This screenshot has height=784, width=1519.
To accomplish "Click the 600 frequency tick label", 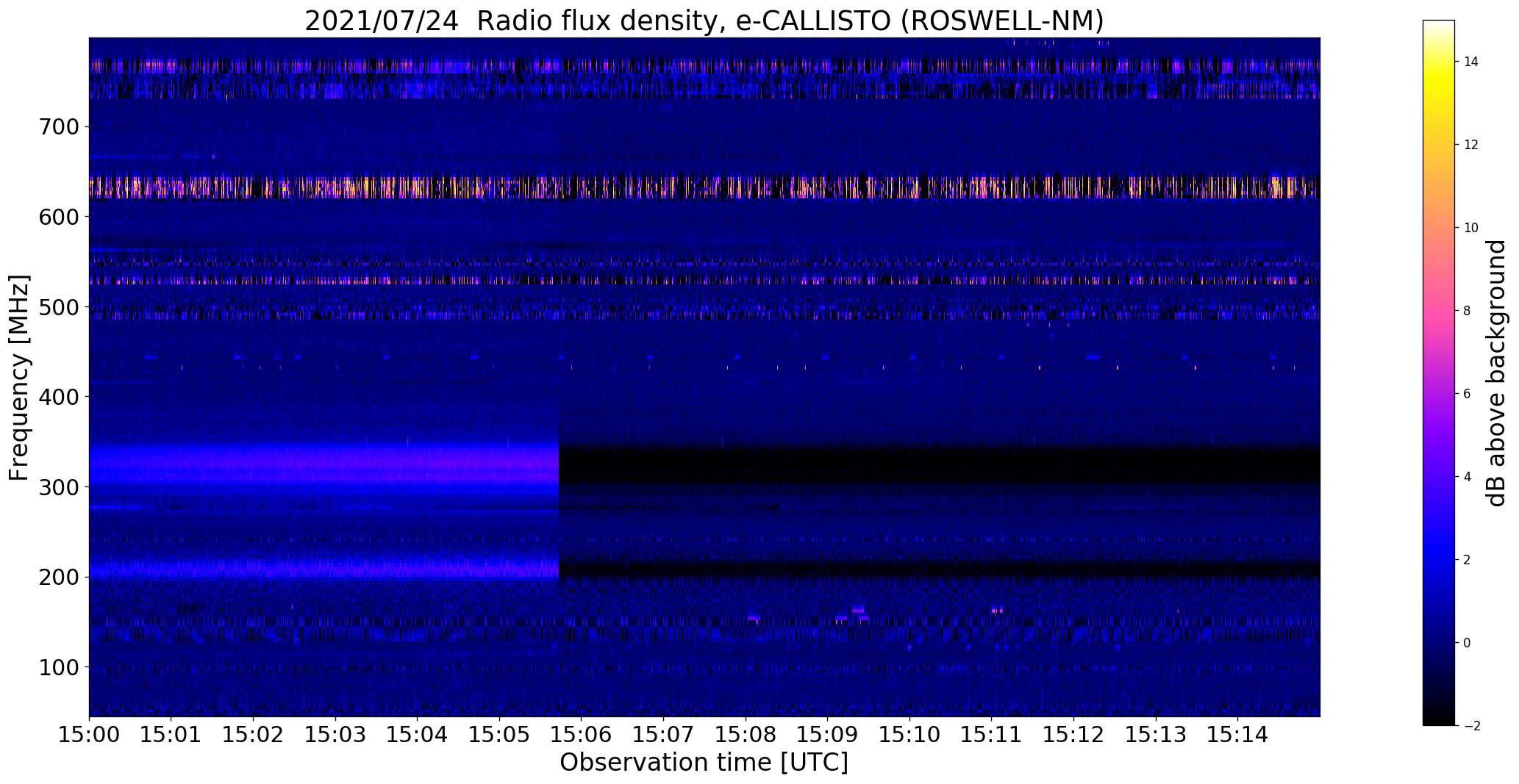I will [58, 217].
